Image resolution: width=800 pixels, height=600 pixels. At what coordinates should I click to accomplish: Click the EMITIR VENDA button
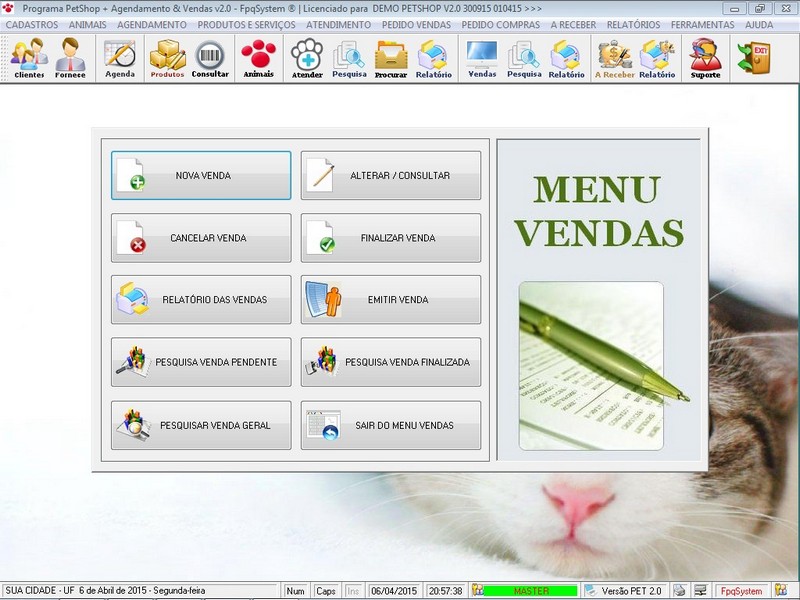(x=391, y=299)
